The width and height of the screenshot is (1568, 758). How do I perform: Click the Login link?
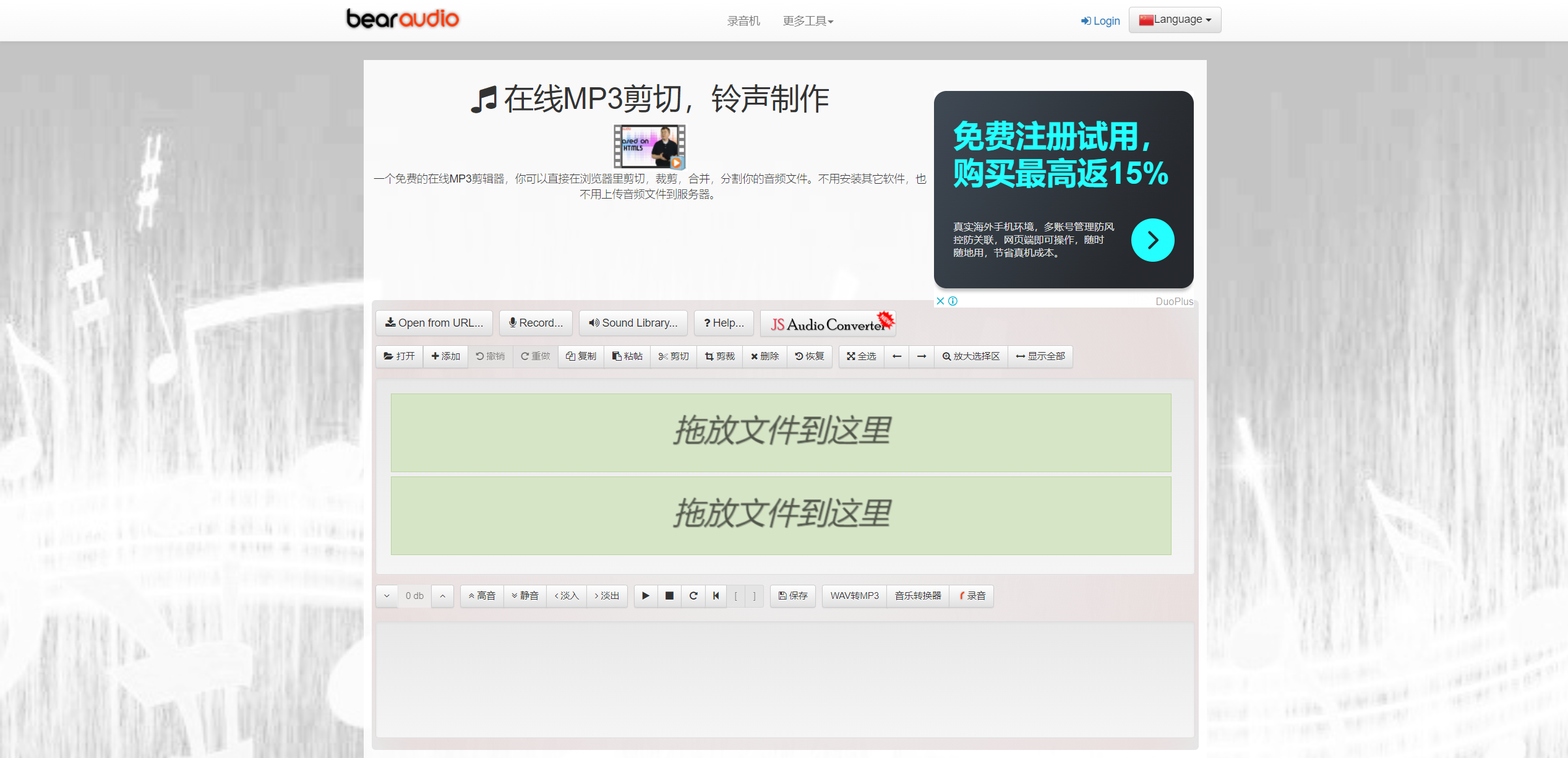(x=1100, y=20)
